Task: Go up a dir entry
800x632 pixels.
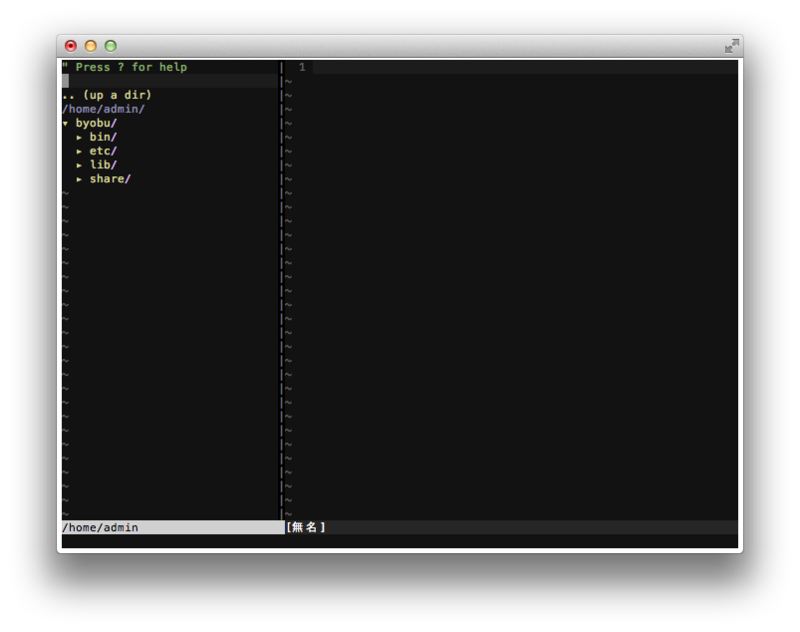Action: [x=107, y=95]
